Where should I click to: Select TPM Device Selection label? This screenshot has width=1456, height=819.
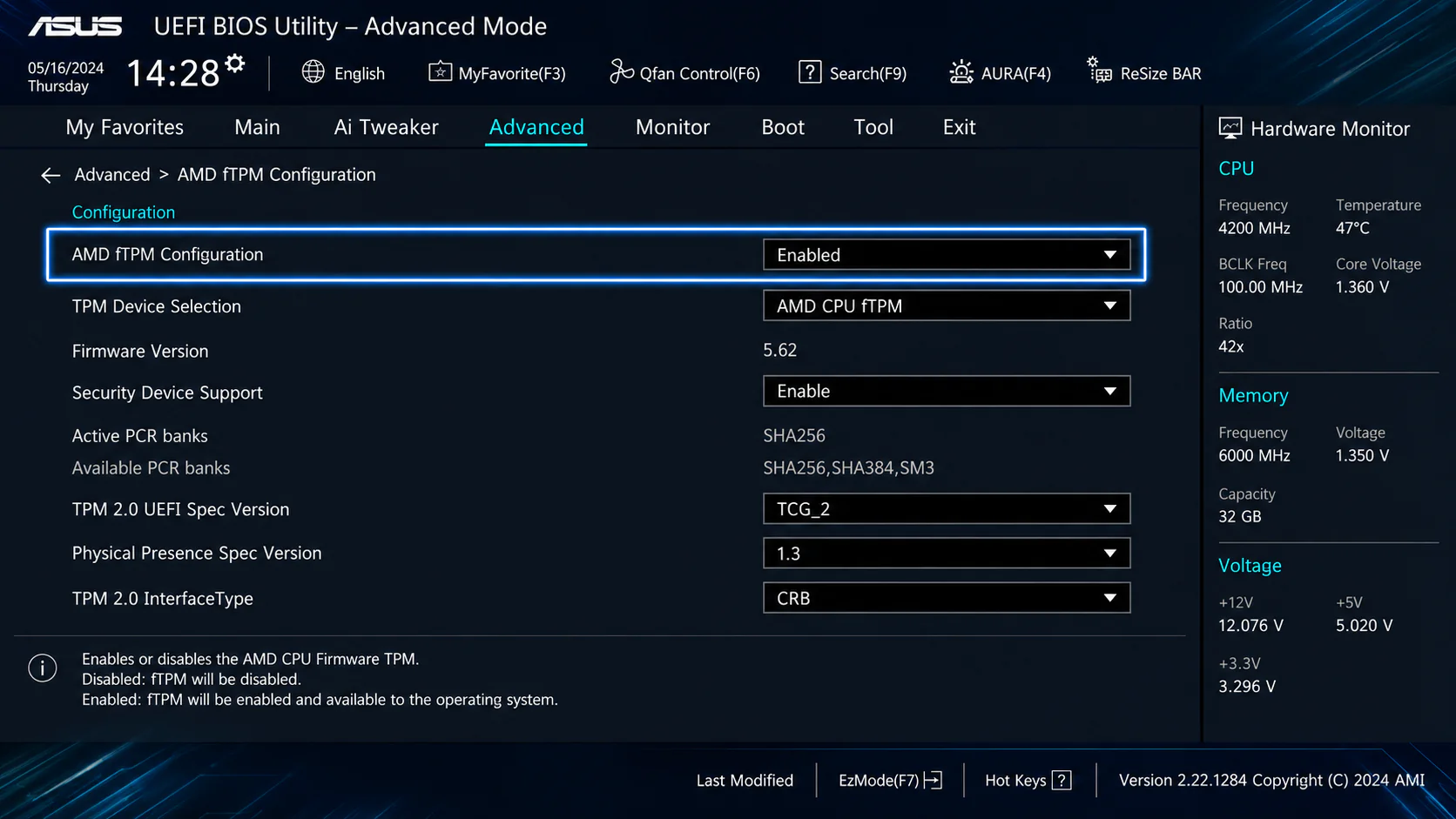point(157,306)
